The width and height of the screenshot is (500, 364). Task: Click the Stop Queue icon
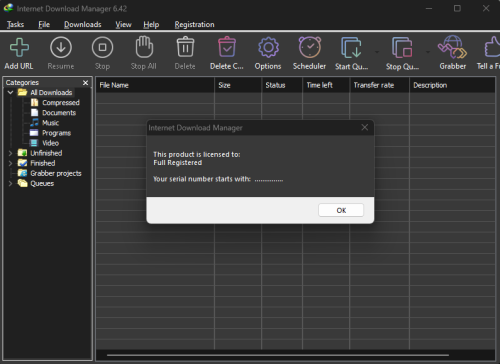[402, 48]
